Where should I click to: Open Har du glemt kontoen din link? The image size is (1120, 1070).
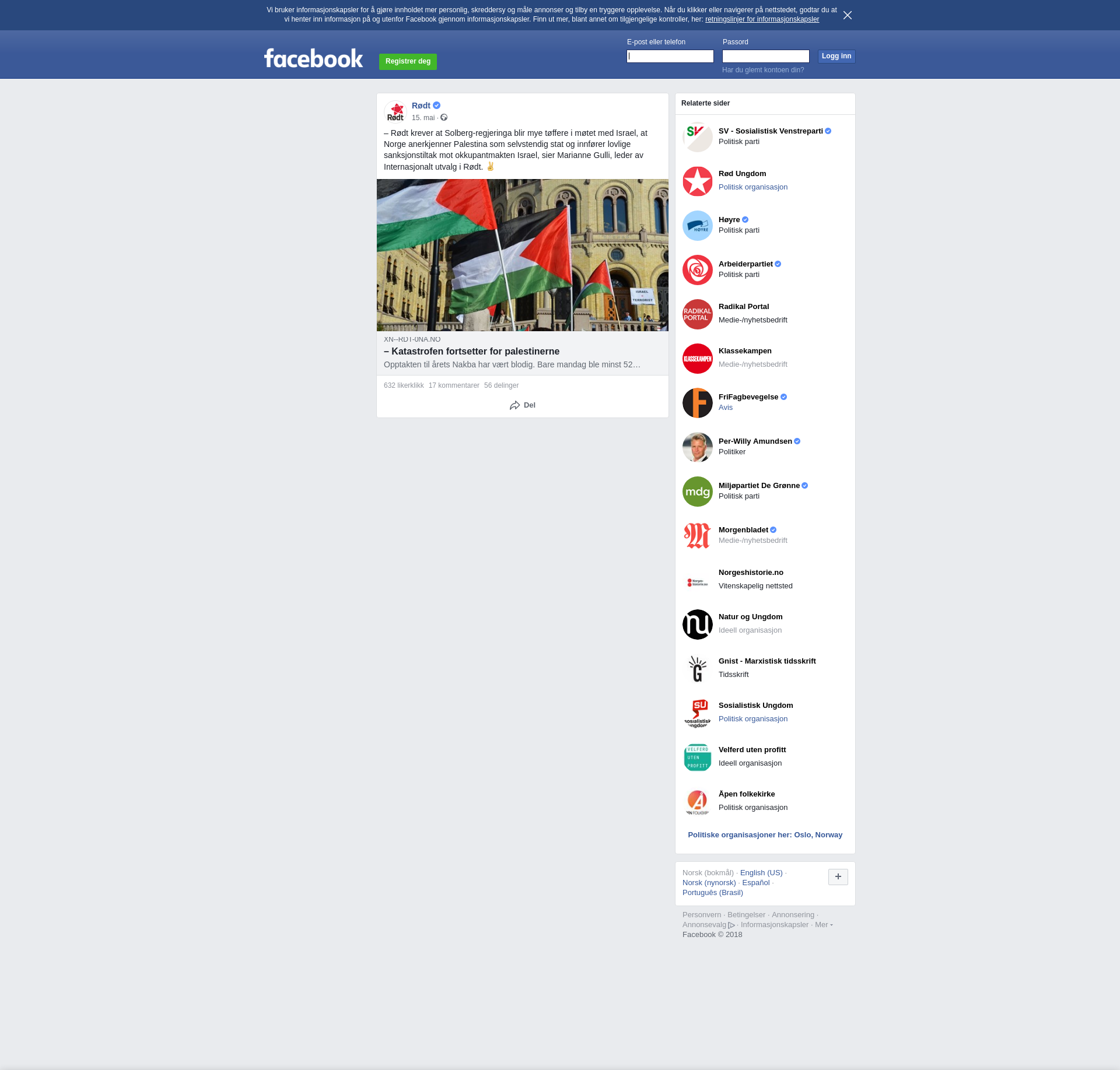click(x=762, y=70)
